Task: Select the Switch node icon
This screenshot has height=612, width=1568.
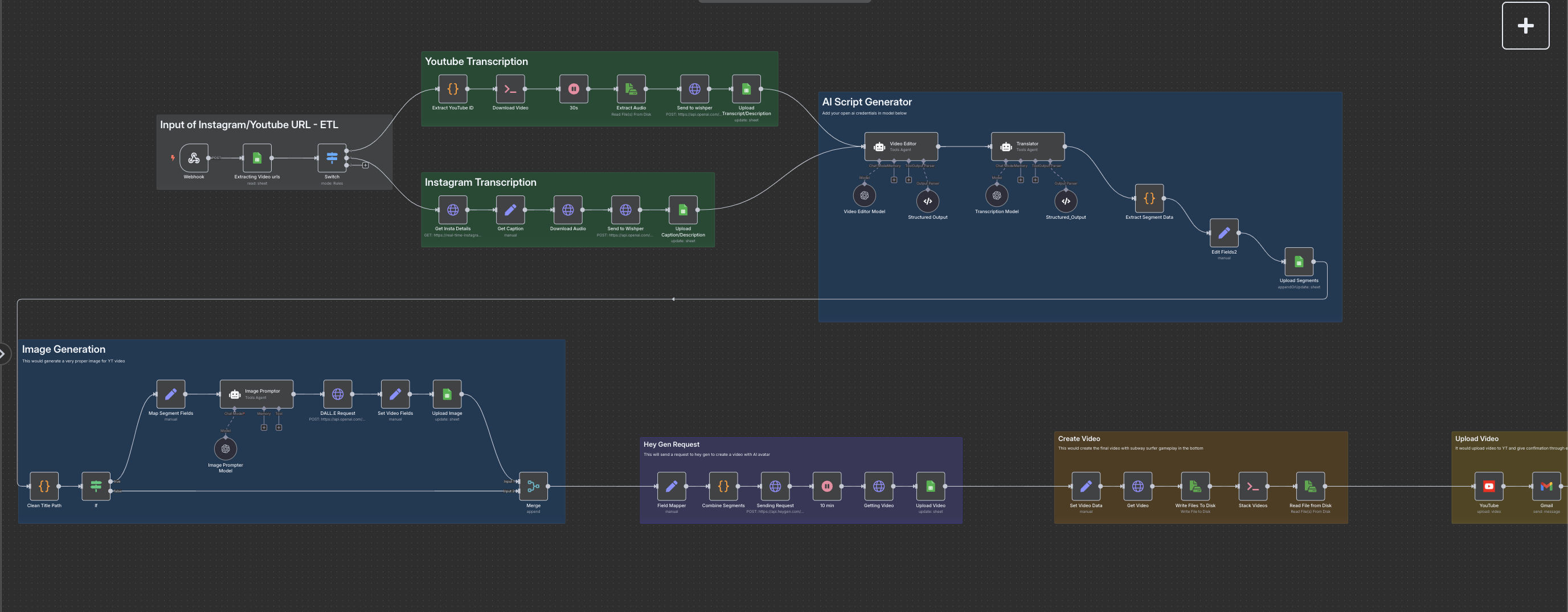Action: point(331,158)
